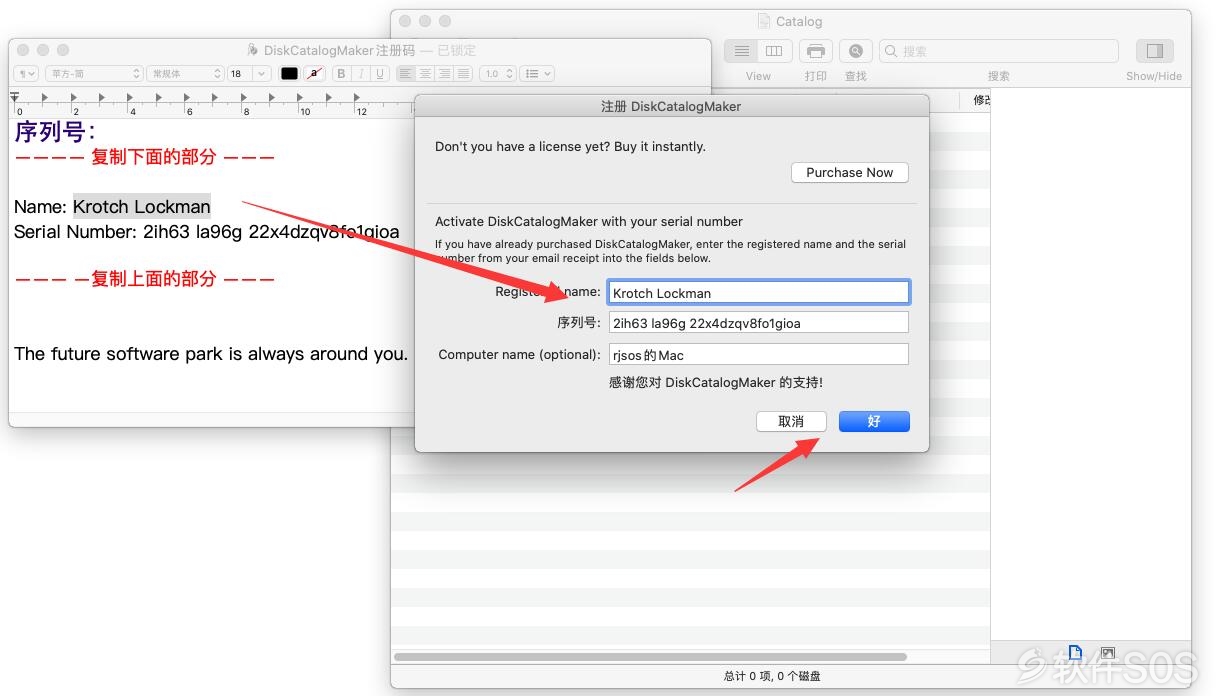Align text right in TextEdit
Screen dimensions: 1216x696
(x=444, y=74)
